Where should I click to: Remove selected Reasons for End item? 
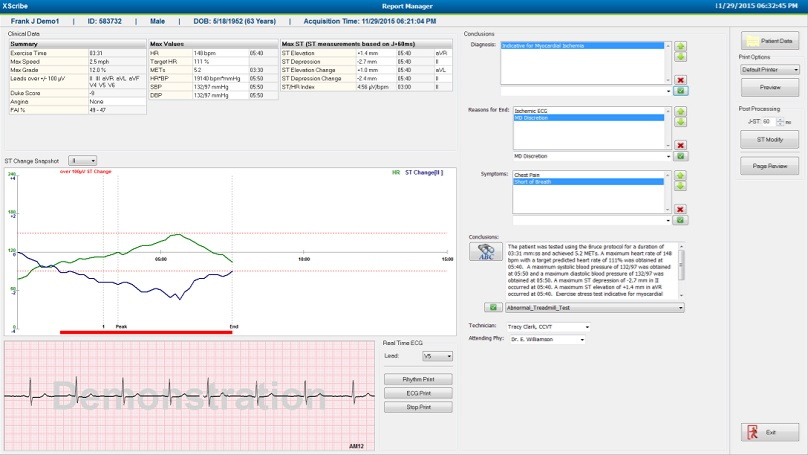(680, 145)
